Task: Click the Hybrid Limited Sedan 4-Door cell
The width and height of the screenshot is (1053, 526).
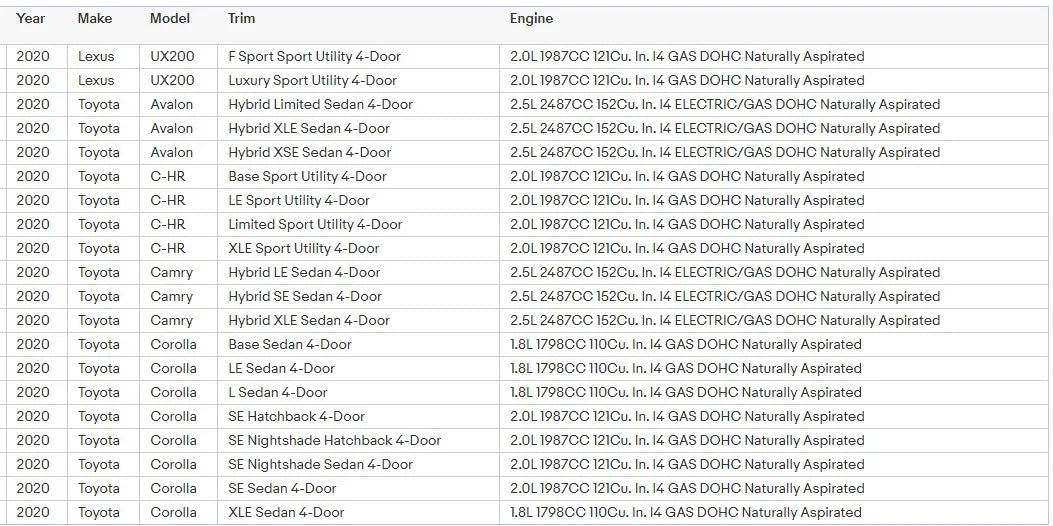Action: pos(320,105)
